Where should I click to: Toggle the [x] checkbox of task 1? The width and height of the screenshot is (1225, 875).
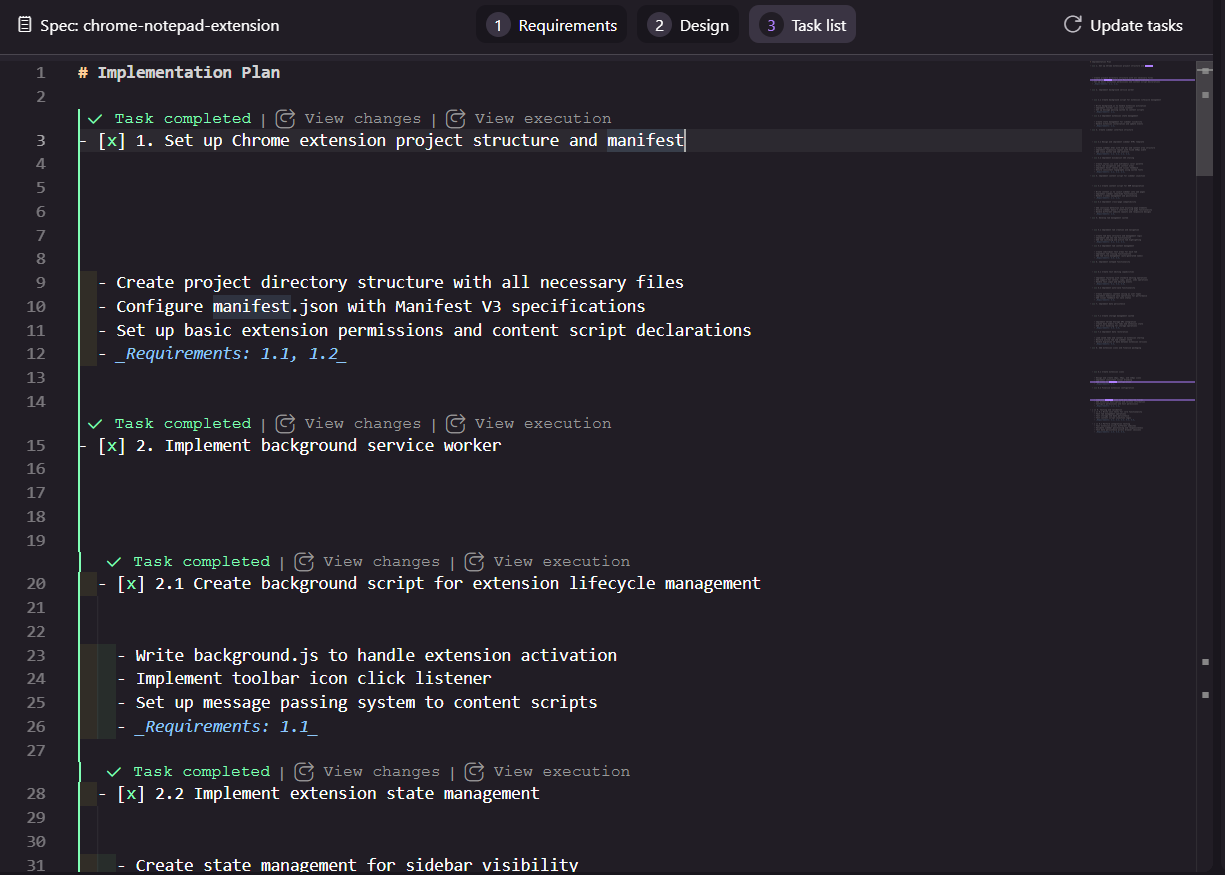(x=112, y=140)
